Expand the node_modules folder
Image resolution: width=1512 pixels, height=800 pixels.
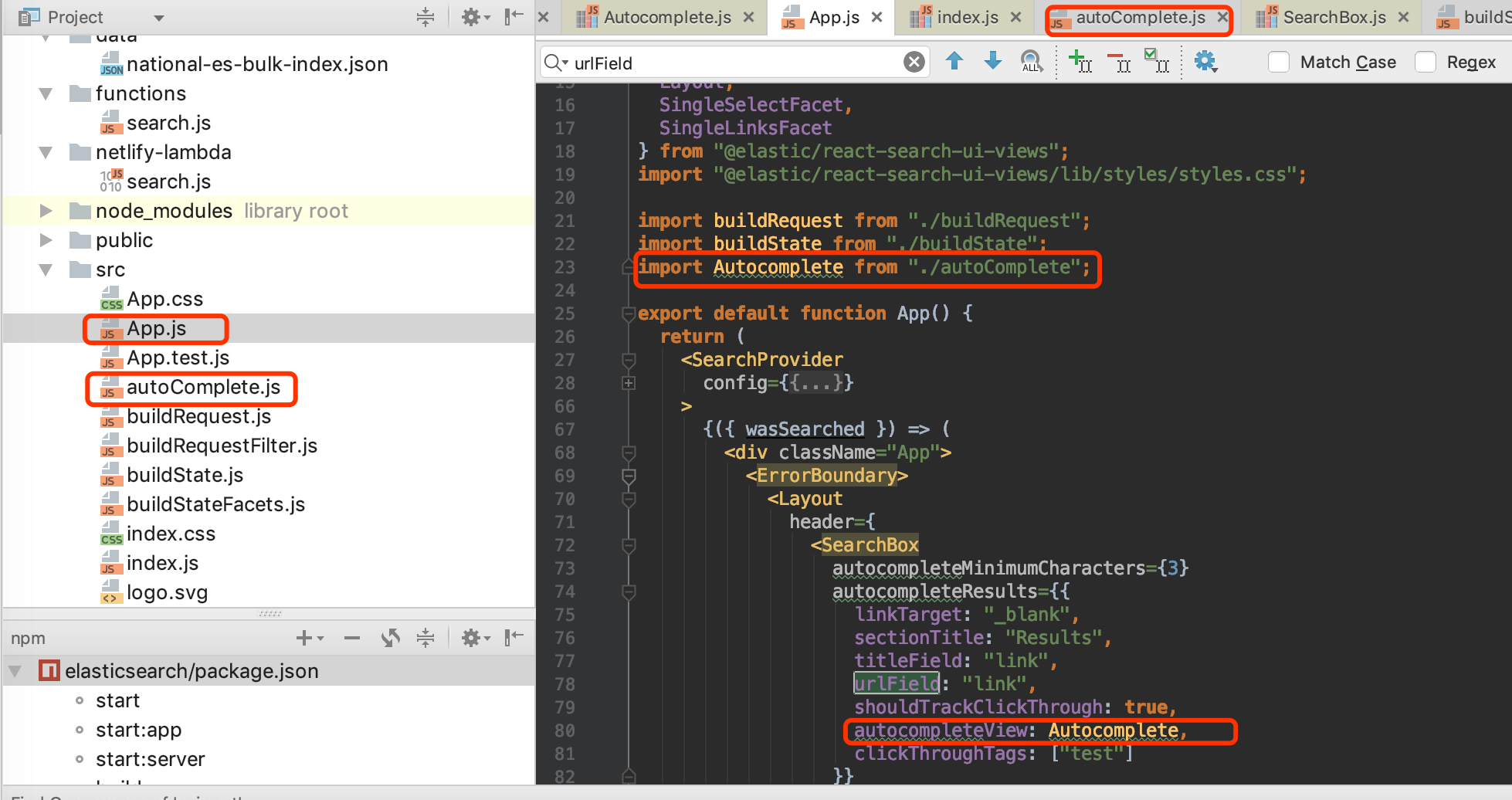pyautogui.click(x=45, y=210)
